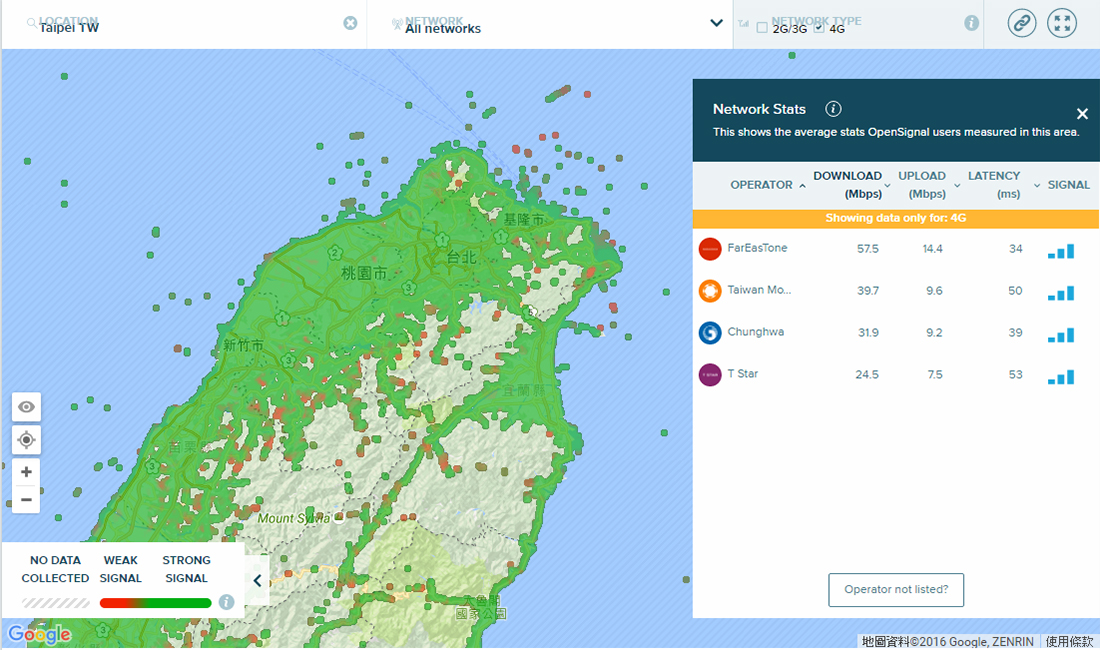Click the Mount Sylvia map label

tap(293, 518)
